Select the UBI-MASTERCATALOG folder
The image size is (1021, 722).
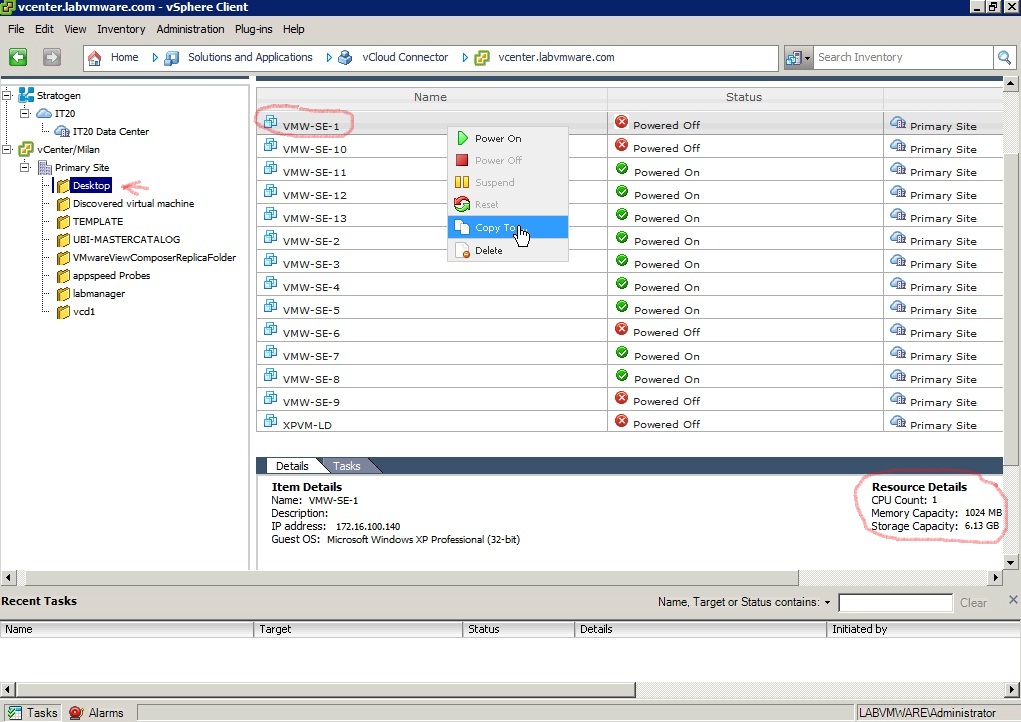tap(126, 240)
